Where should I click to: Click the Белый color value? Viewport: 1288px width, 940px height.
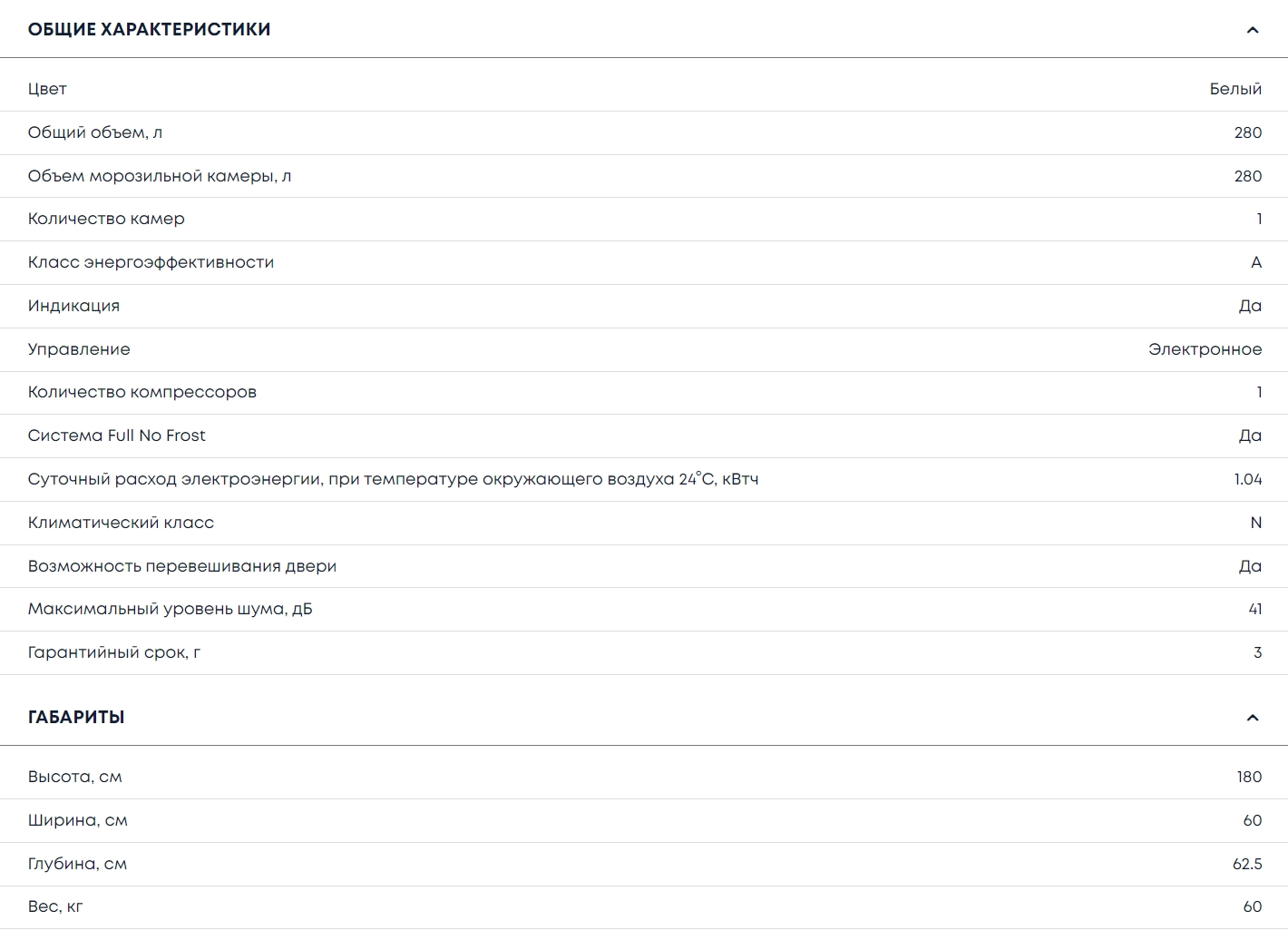pos(1235,89)
